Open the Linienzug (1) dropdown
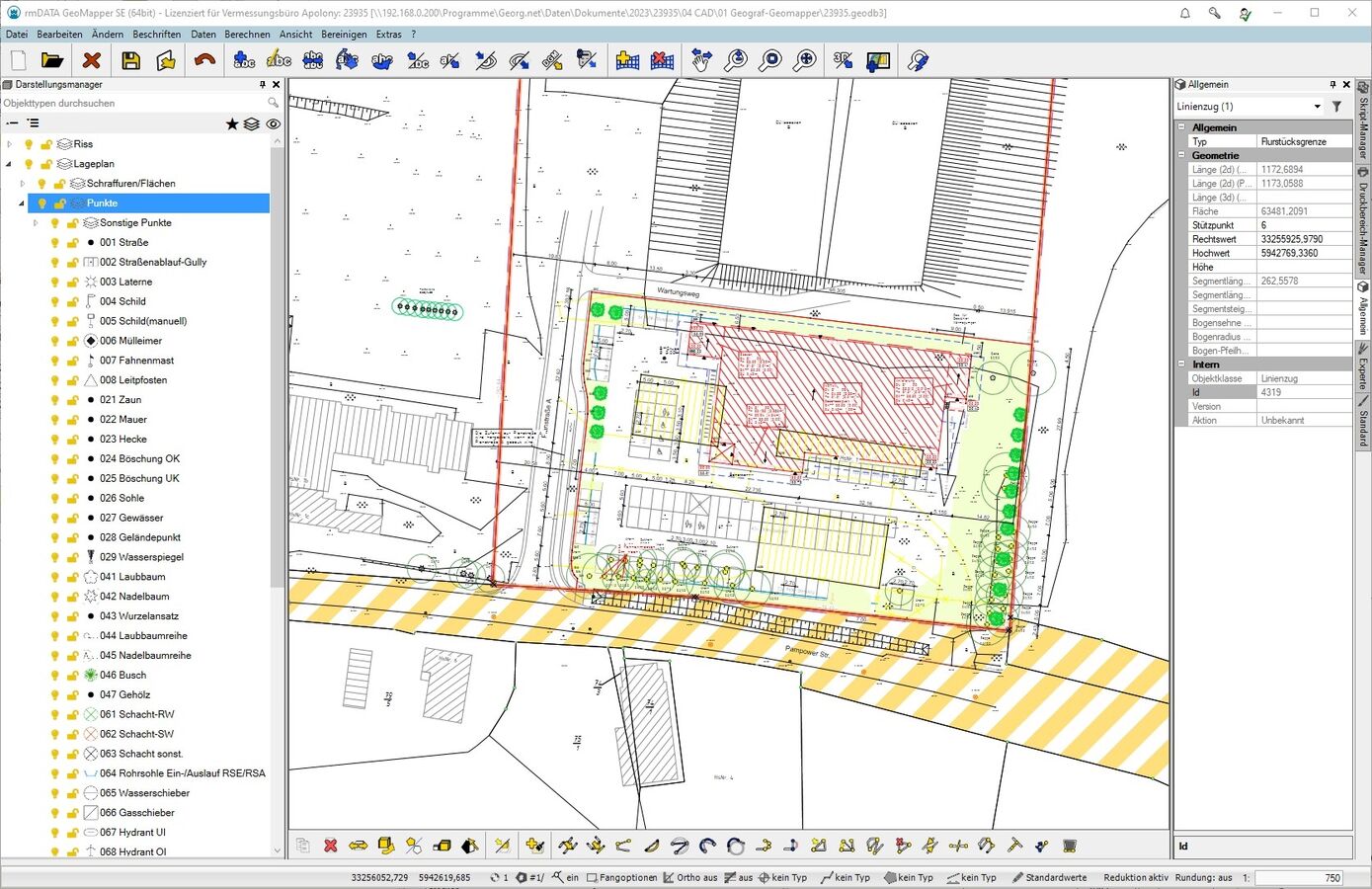1372x889 pixels. (x=1317, y=107)
